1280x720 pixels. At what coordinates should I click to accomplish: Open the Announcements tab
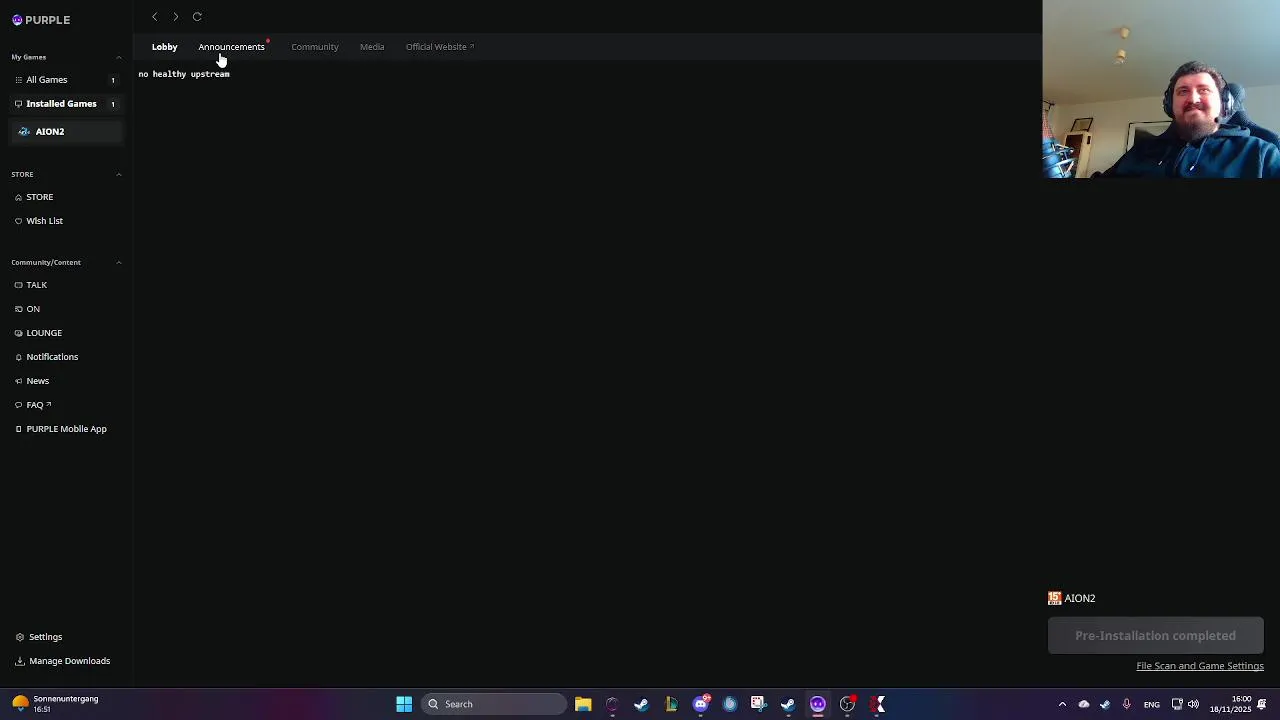coord(231,47)
